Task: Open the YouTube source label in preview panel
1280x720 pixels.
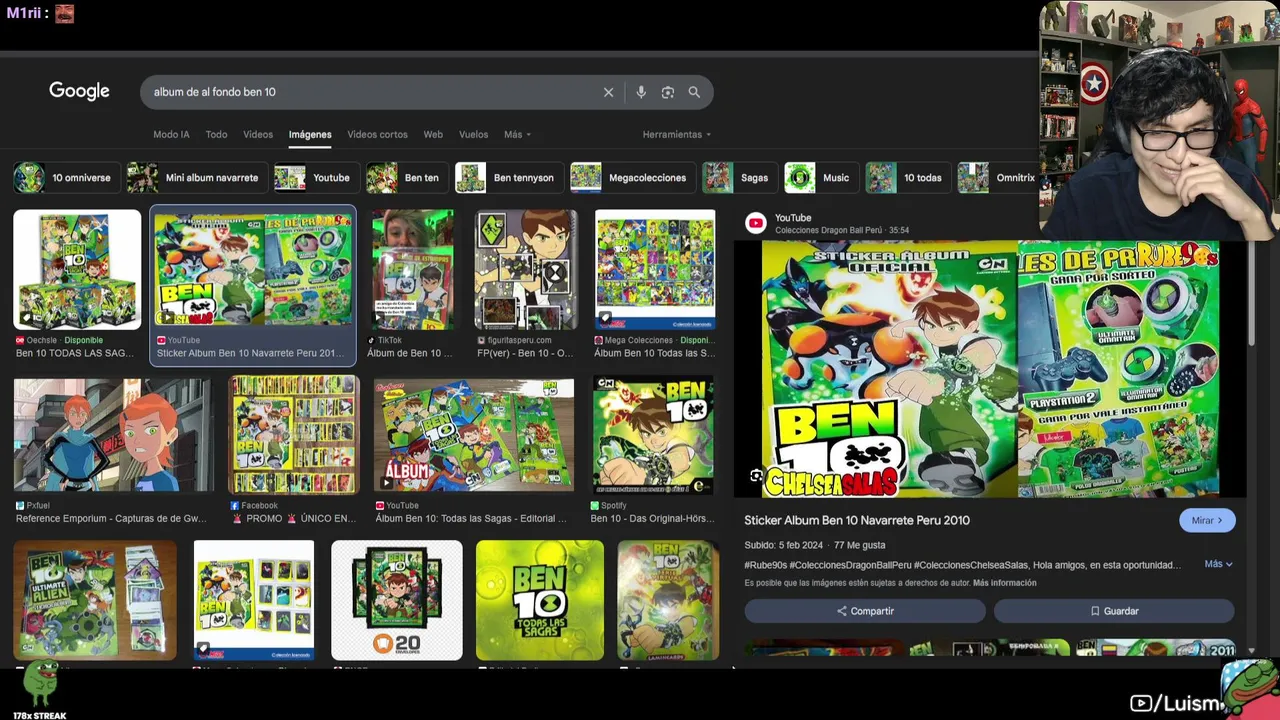Action: 793,218
